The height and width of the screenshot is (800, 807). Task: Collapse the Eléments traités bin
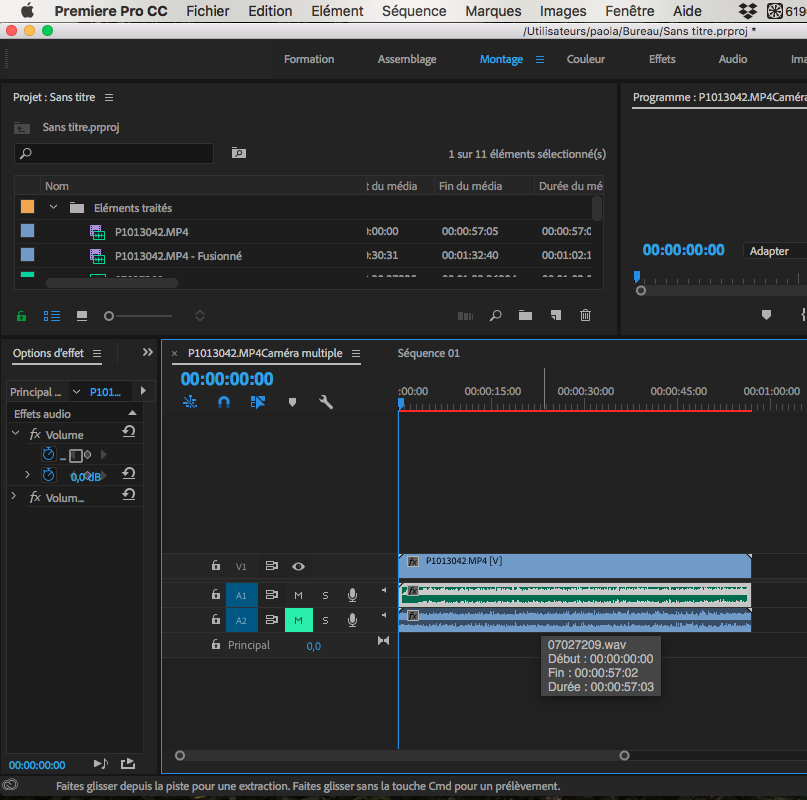coord(53,207)
